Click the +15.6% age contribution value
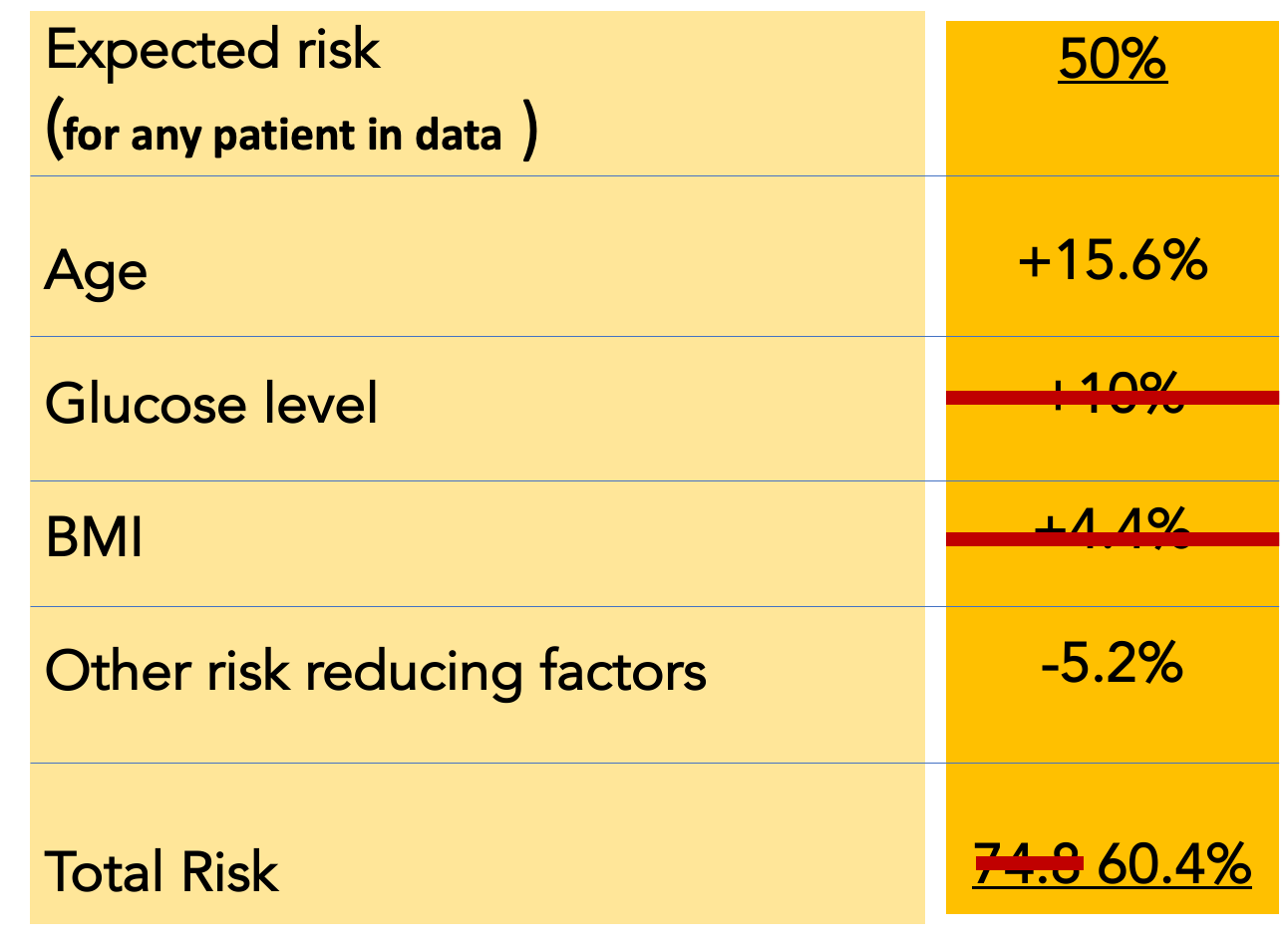The image size is (1288, 943). coord(1112,261)
